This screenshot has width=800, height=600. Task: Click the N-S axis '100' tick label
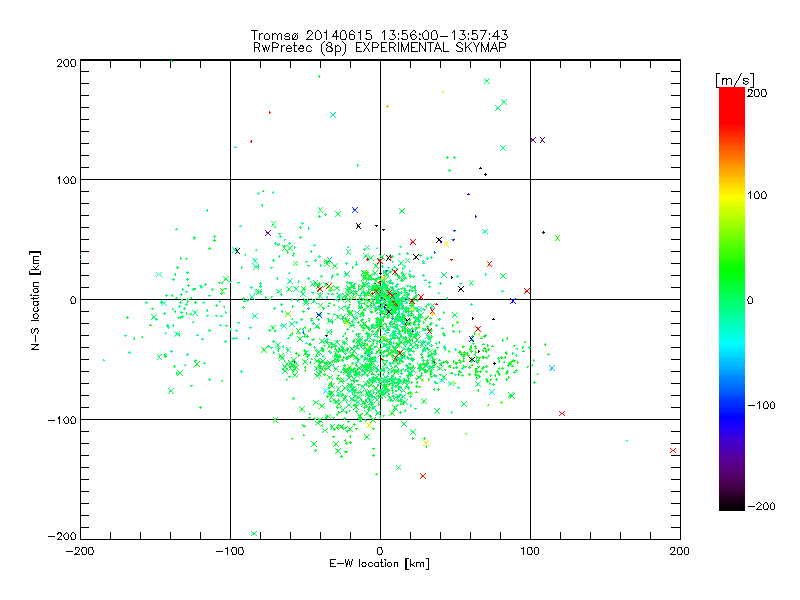66,180
